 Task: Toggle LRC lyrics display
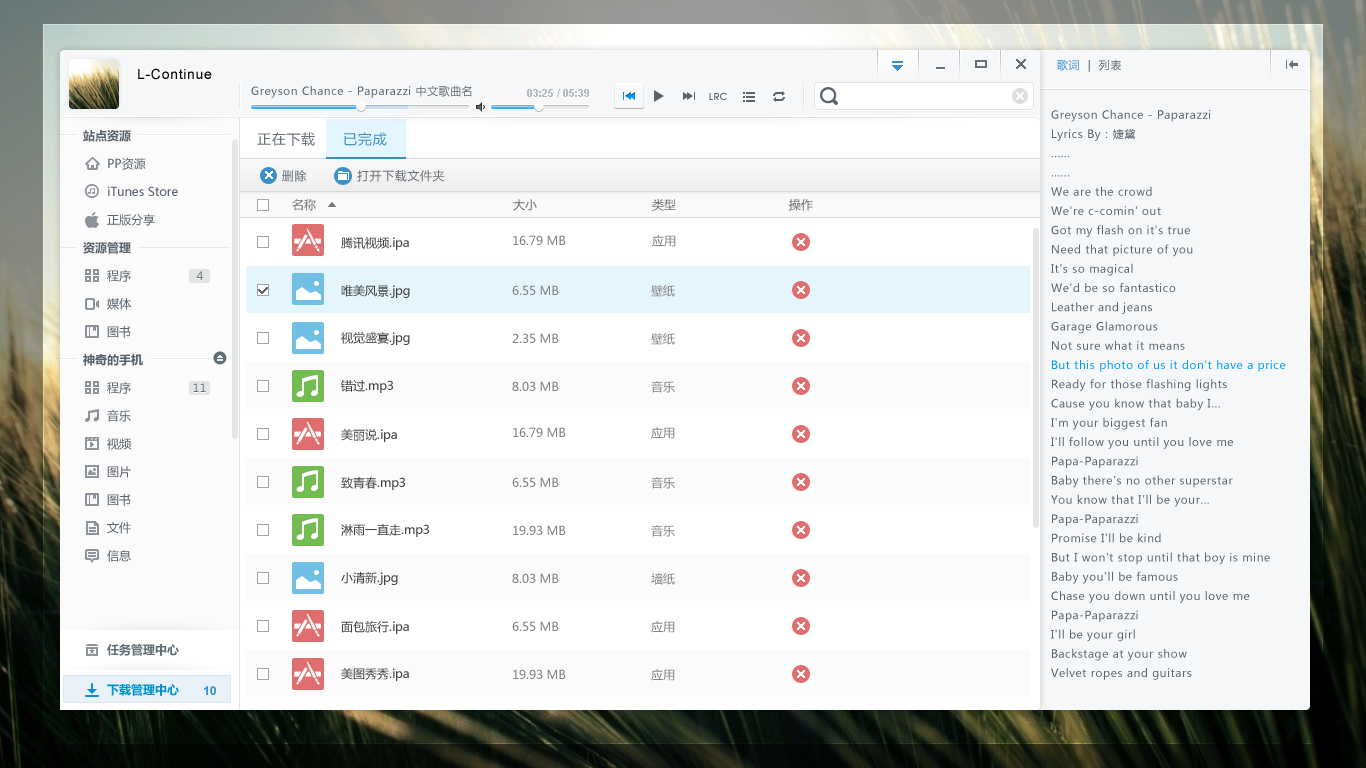point(718,97)
